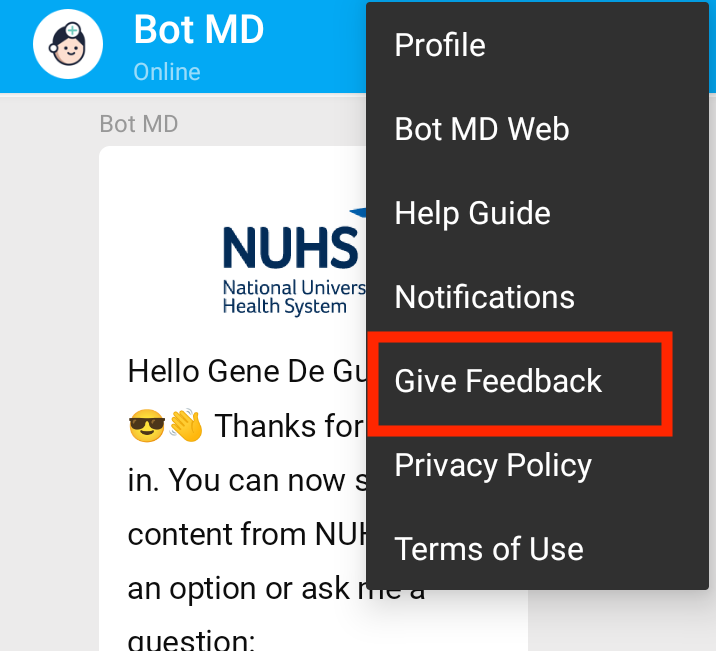The width and height of the screenshot is (716, 651).
Task: Click the gray Bot MD sender label
Action: click(x=139, y=124)
